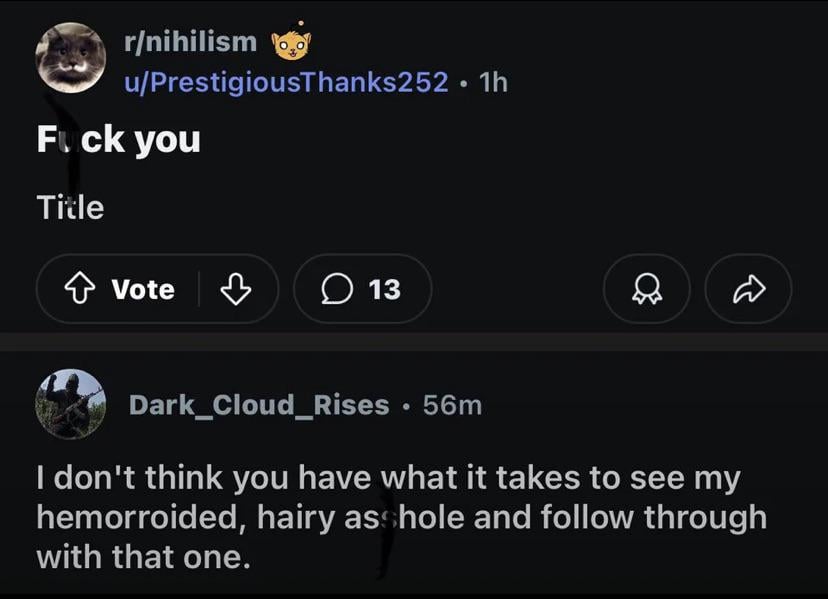Viewport: 828px width, 599px height.
Task: Click the gray separator bar above comments
Action: click(x=414, y=342)
